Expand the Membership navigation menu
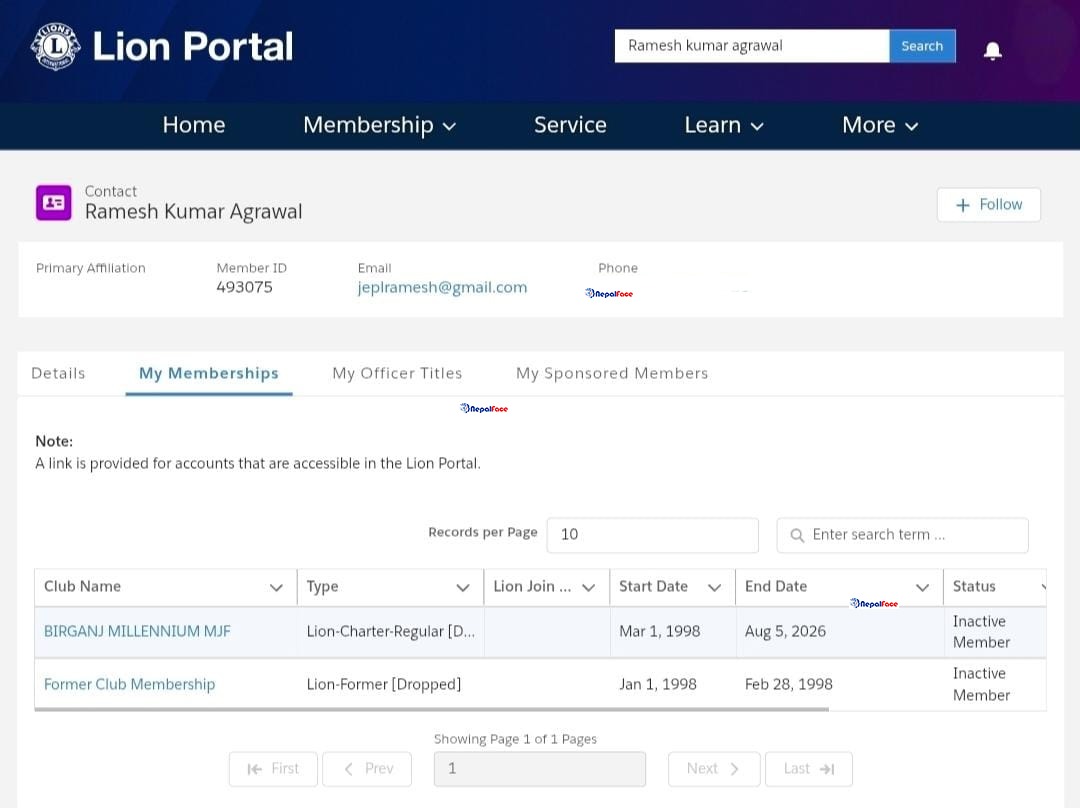 [x=380, y=125]
